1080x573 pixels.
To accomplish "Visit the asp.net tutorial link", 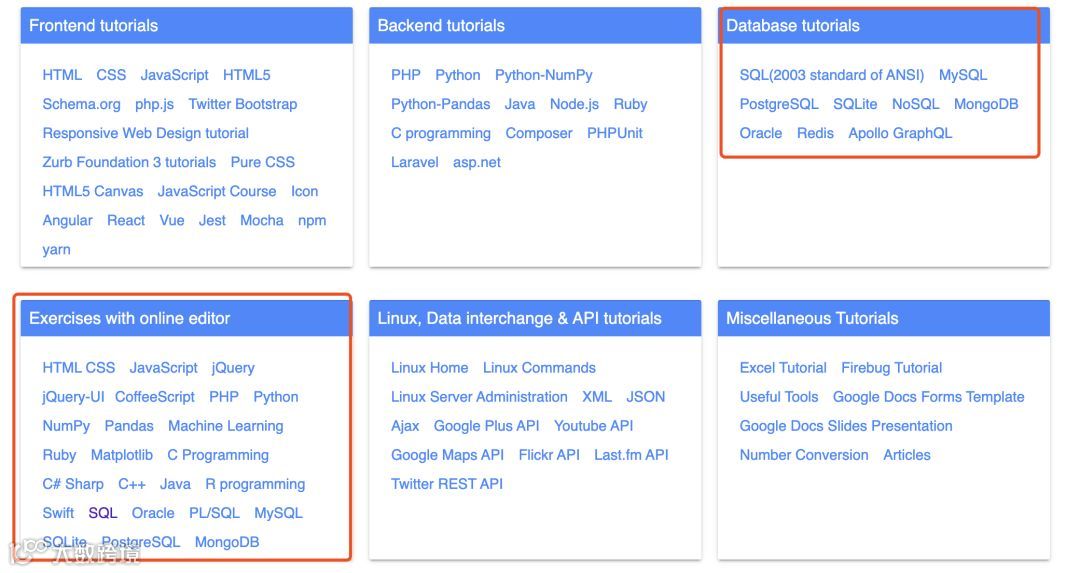I will 476,162.
